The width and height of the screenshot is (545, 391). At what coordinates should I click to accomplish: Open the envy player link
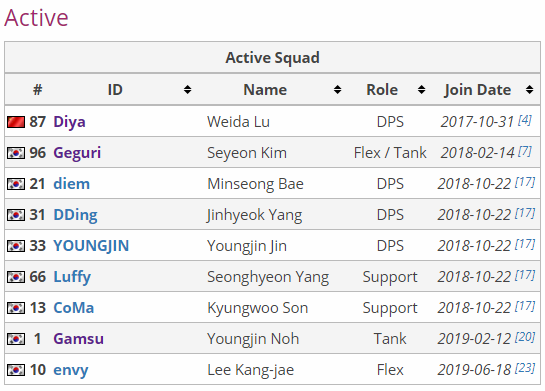71,370
